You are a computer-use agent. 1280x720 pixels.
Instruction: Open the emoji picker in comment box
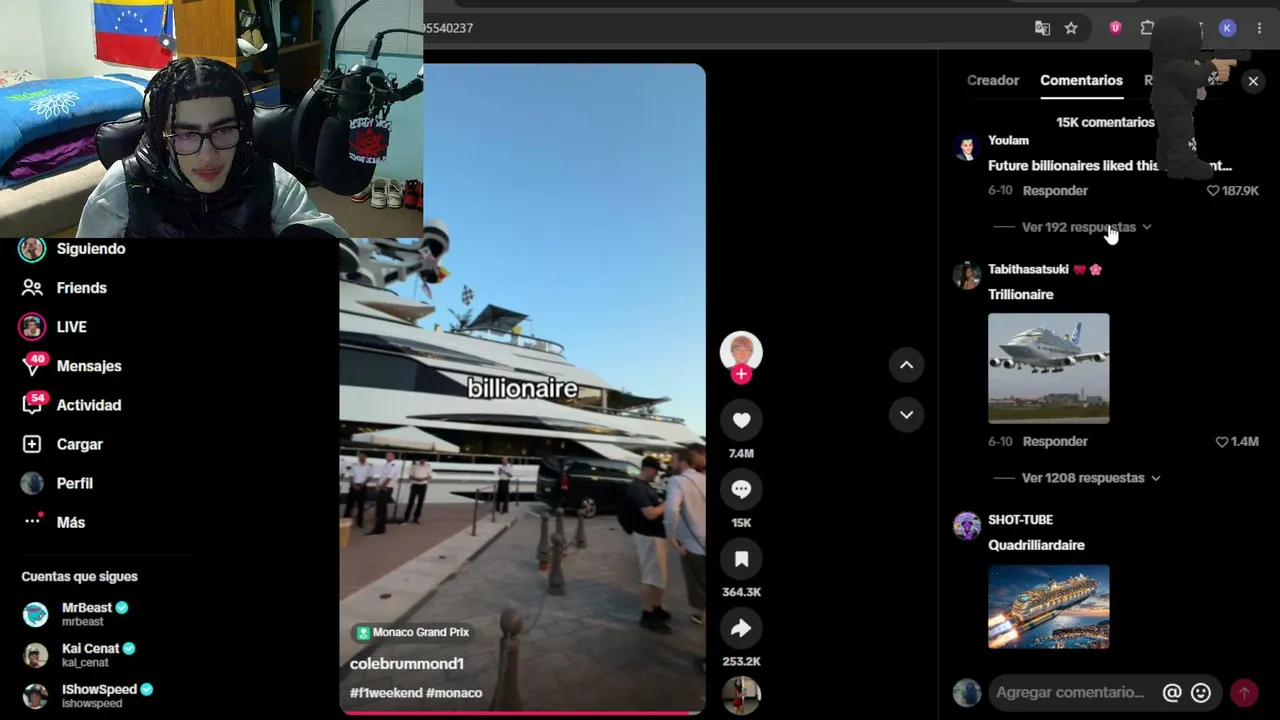[1201, 692]
